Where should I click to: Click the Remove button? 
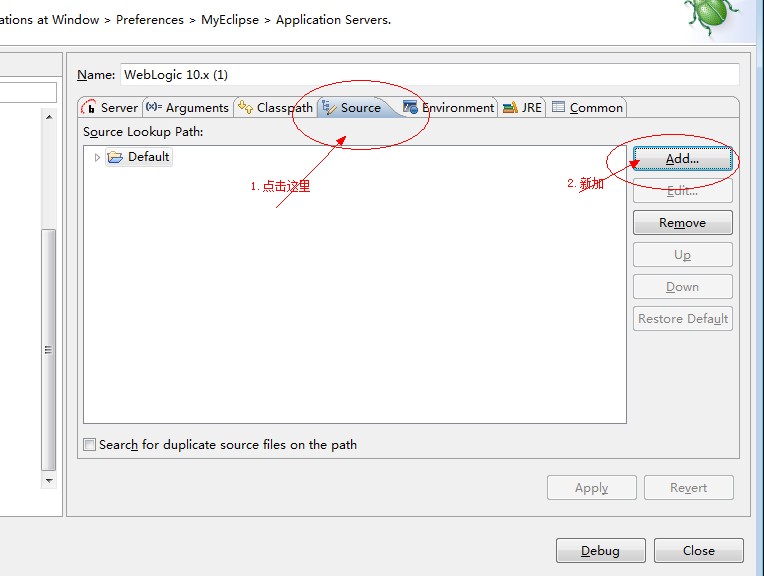pos(682,223)
